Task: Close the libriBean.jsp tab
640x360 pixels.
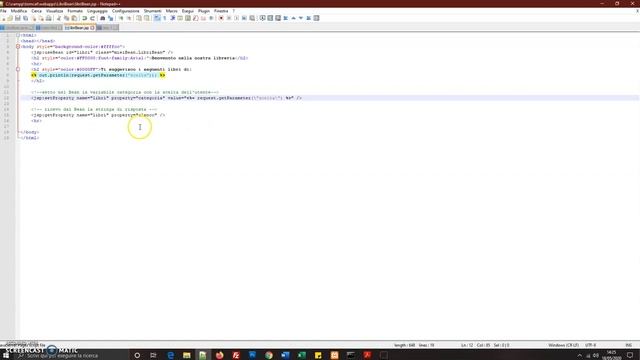Action: tap(93, 28)
